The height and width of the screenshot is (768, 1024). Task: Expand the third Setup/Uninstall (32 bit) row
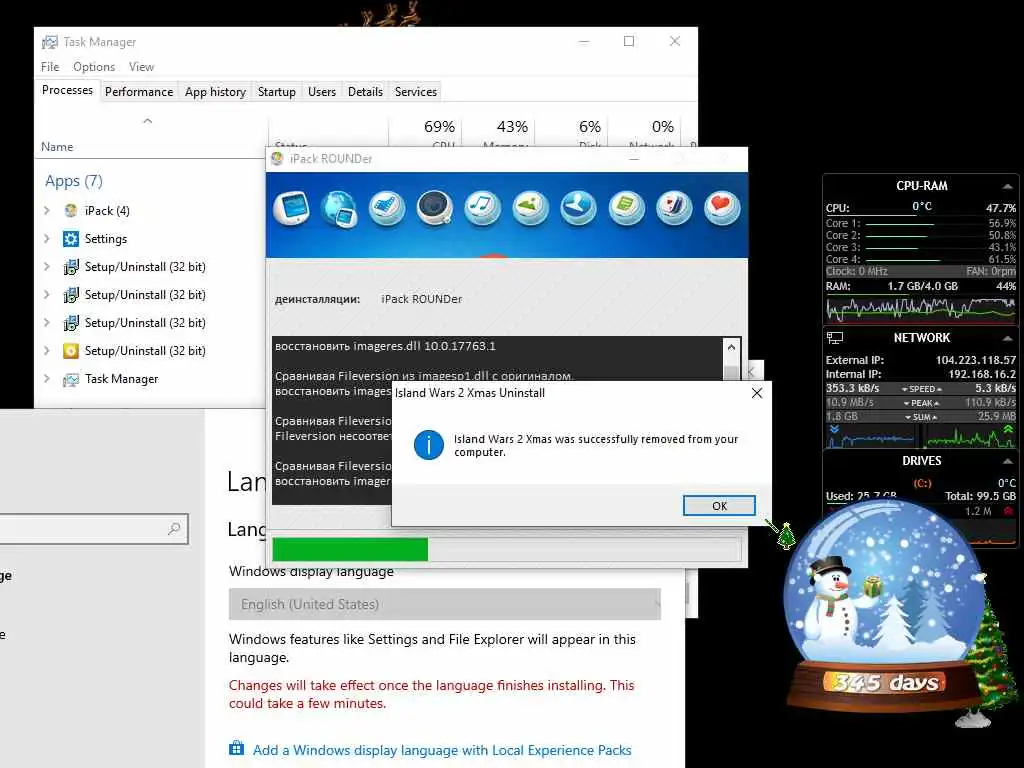pos(46,323)
